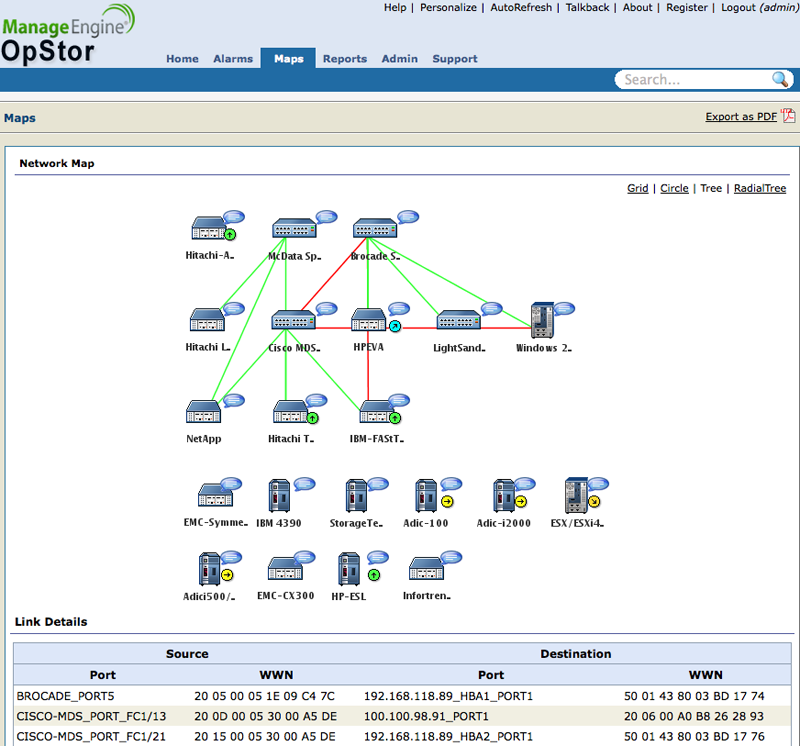
Task: Click destination port 100.100.98.91_PORT1
Action: [x=426, y=716]
